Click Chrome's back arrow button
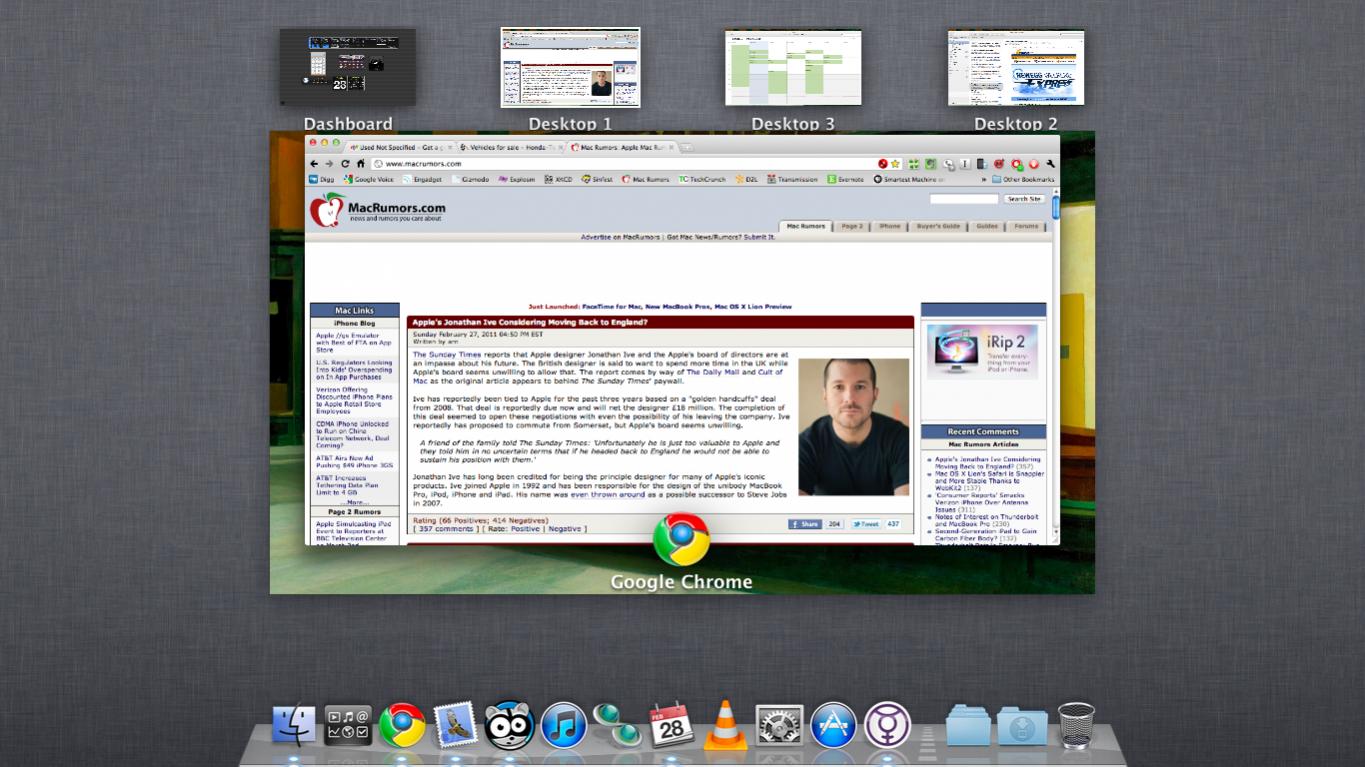 coord(314,164)
